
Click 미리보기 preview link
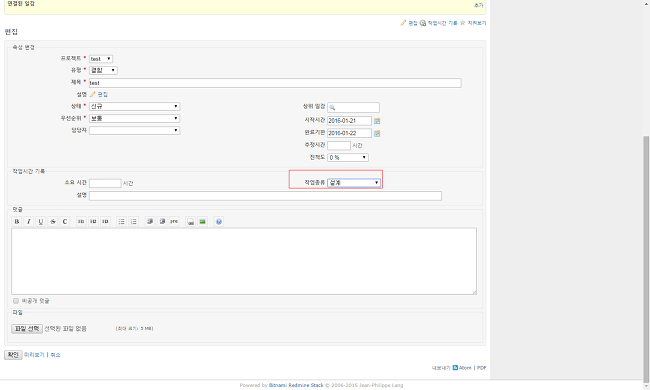[x=34, y=355]
